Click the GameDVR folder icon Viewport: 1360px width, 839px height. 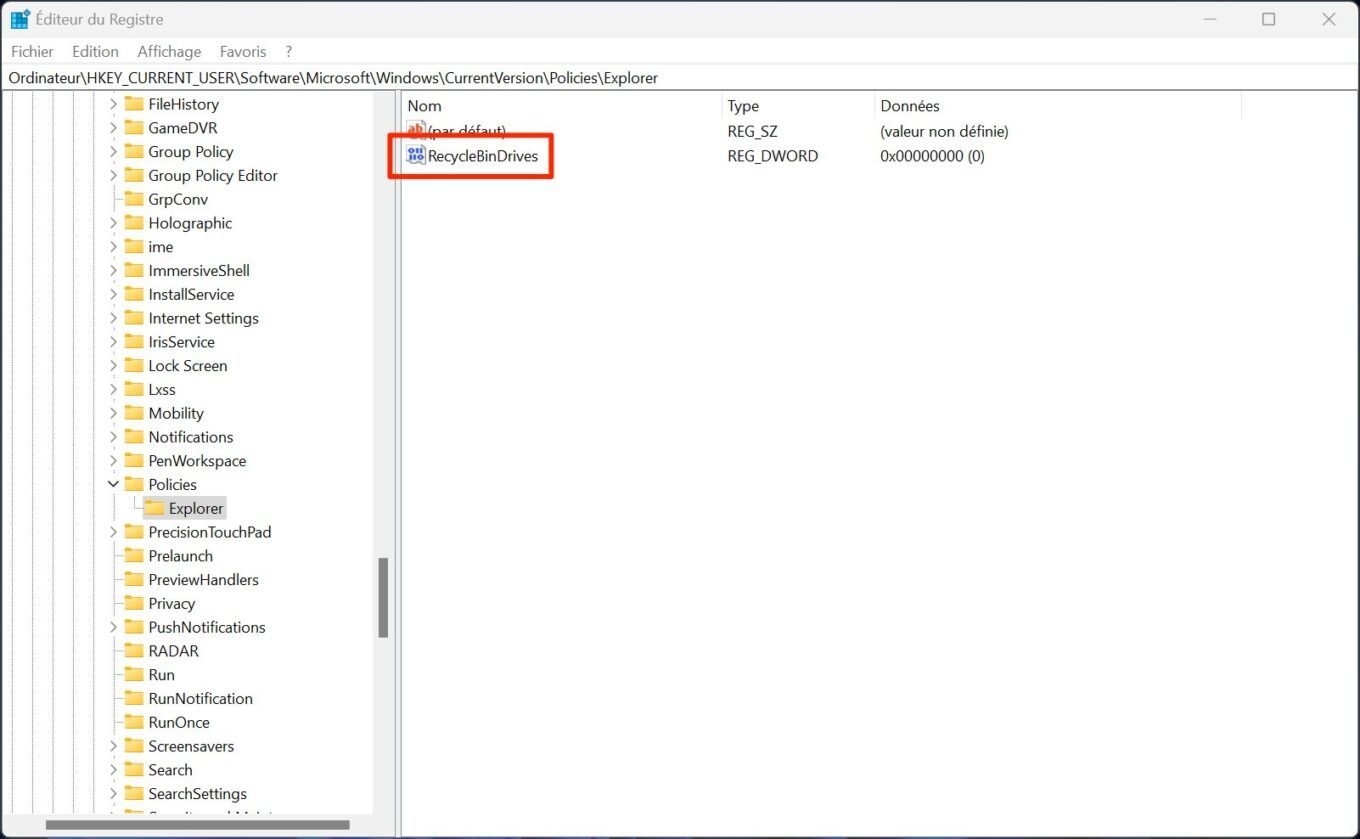pyautogui.click(x=134, y=128)
